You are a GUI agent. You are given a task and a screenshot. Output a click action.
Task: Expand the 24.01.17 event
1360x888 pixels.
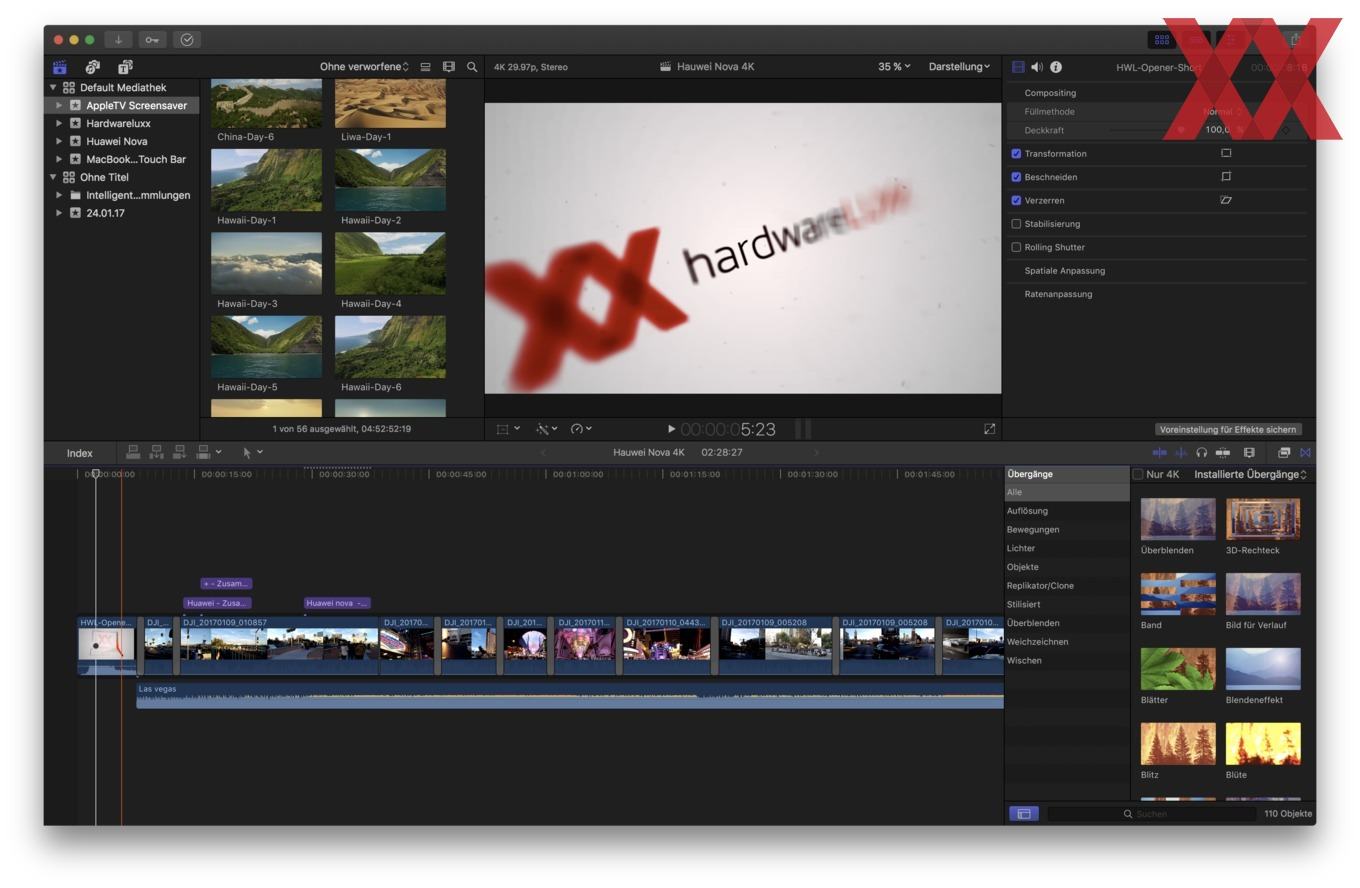(59, 214)
